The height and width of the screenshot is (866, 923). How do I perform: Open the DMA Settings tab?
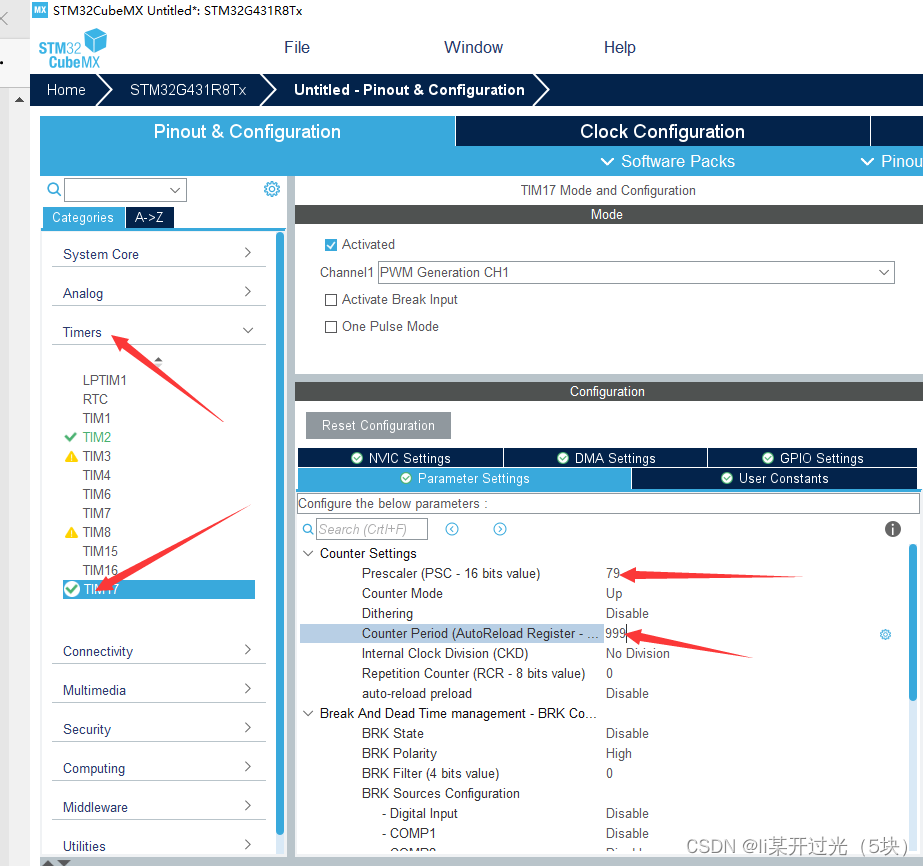click(x=606, y=458)
